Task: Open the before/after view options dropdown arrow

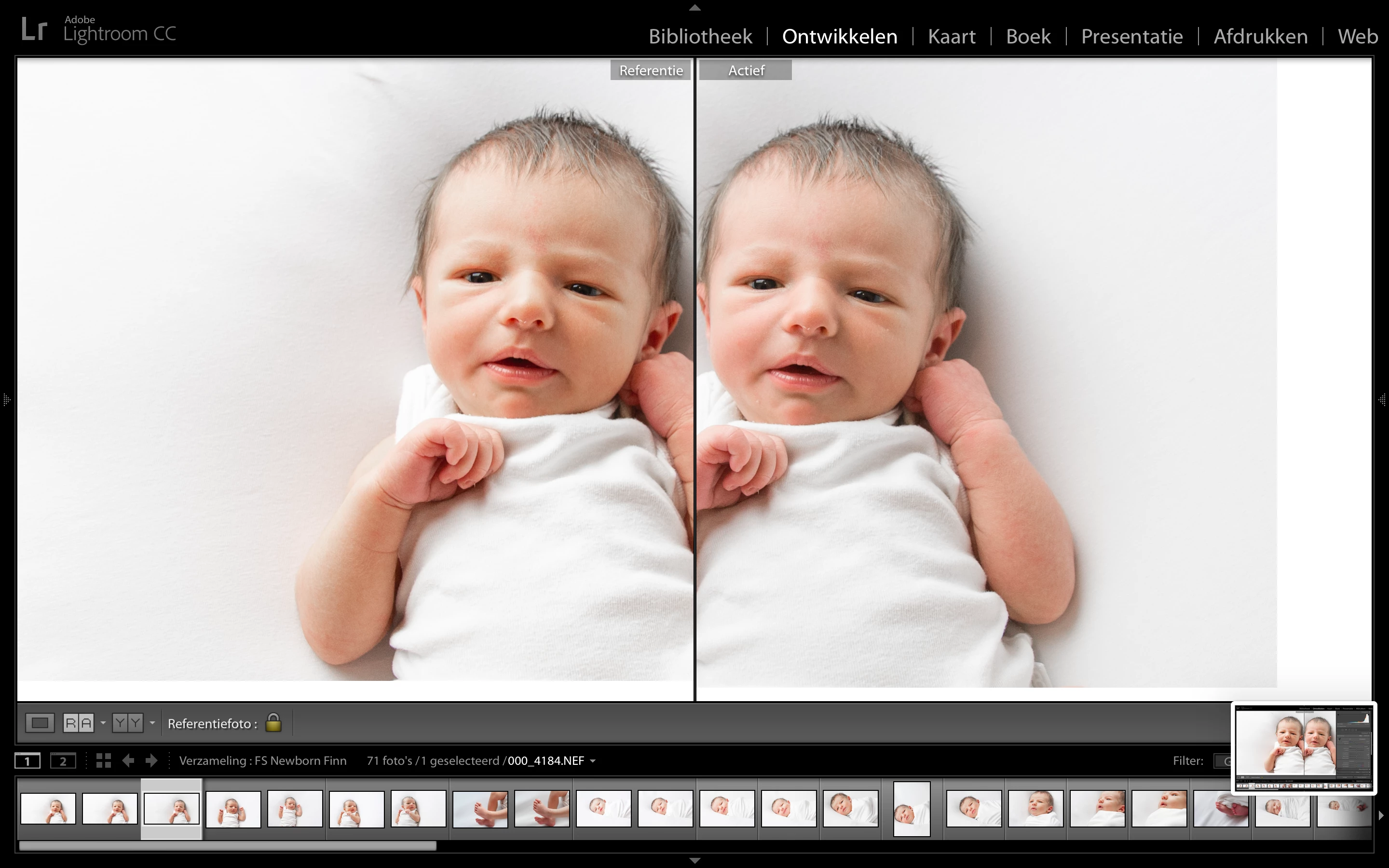Action: point(153,723)
